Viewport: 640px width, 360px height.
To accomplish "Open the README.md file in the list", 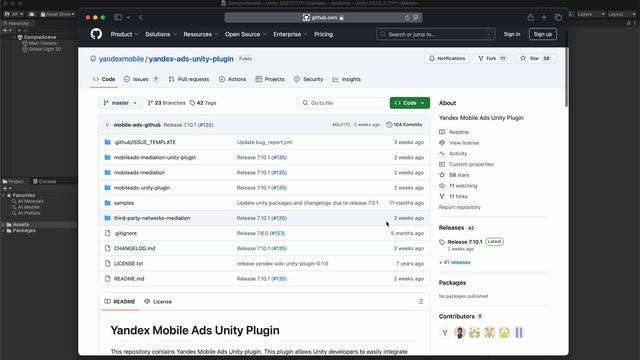I will (129, 279).
